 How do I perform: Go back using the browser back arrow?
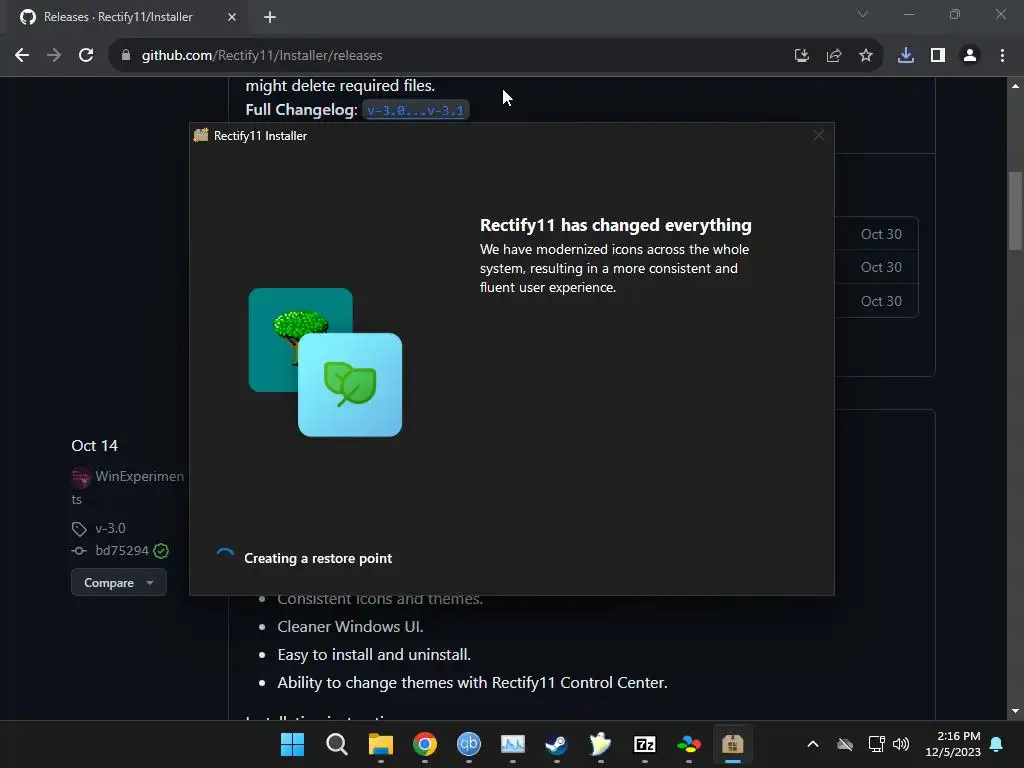coord(22,56)
